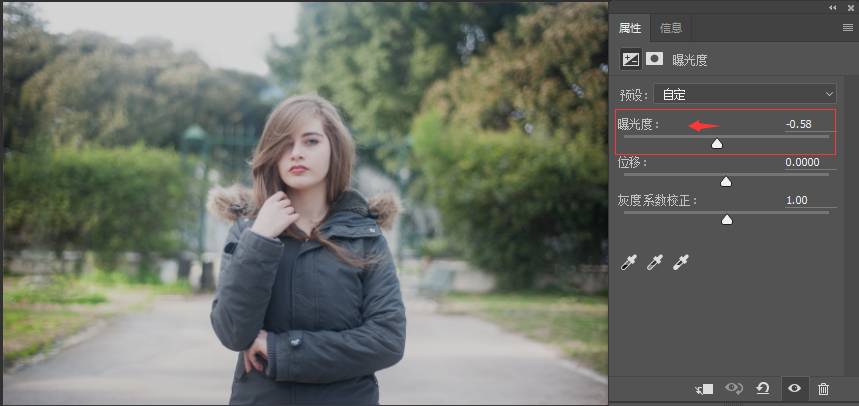Click the 曝光度 slider label text

coord(639,124)
